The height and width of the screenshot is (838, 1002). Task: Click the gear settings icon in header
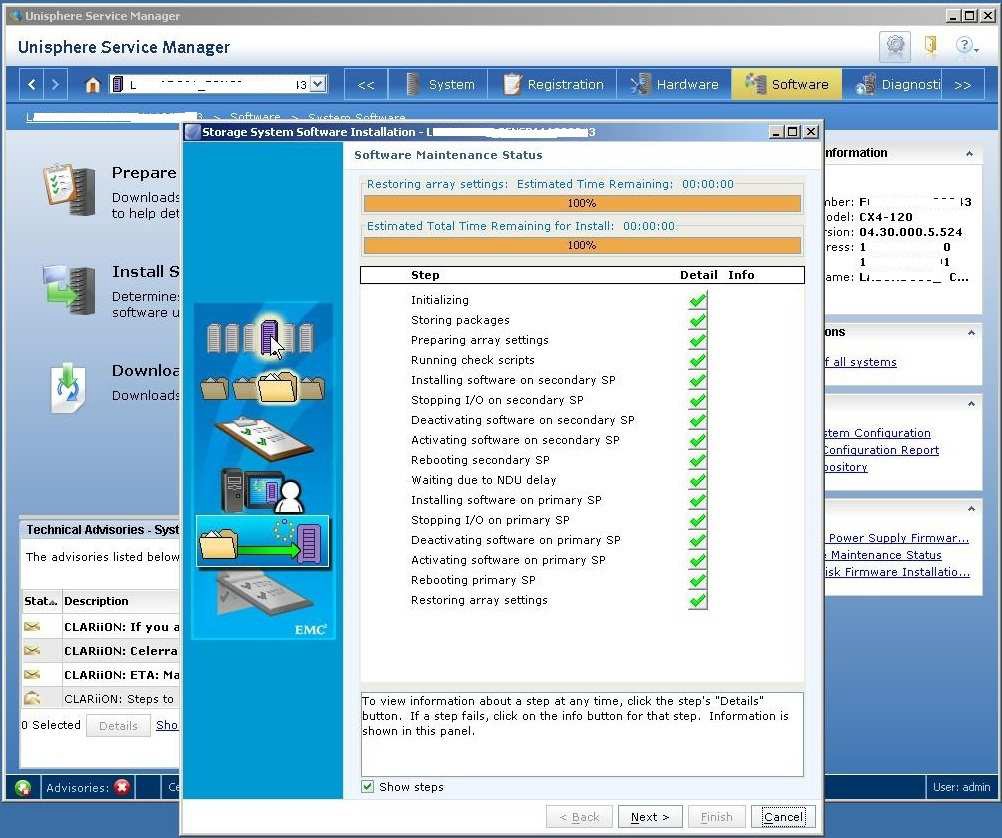click(895, 46)
